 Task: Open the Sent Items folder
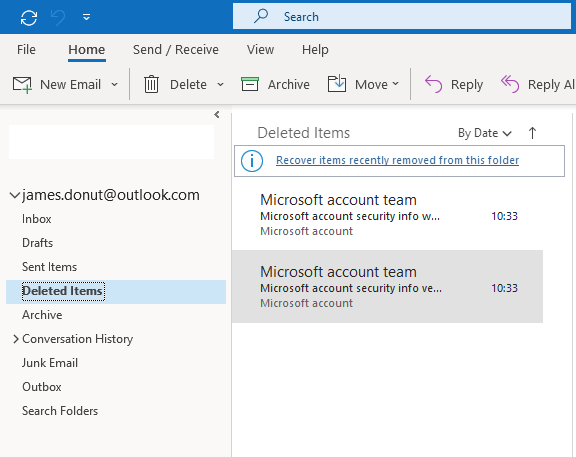tap(50, 267)
